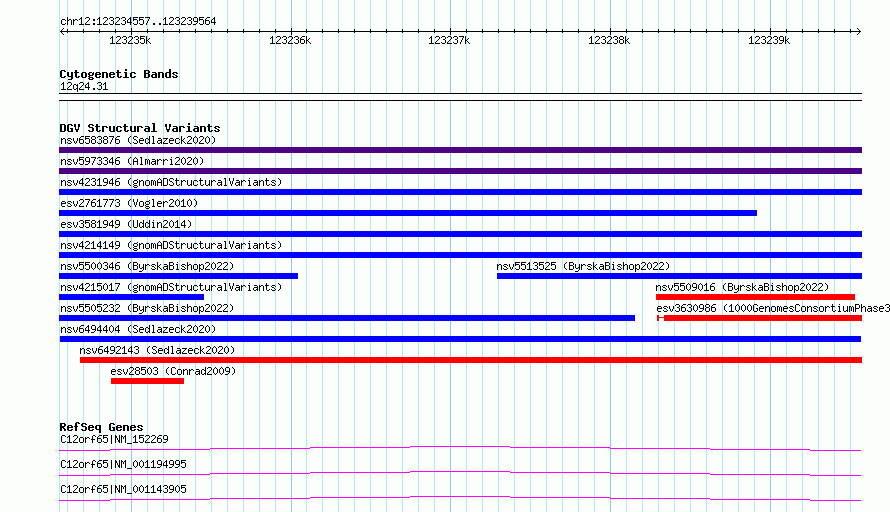Click the 123238k ruler tick label
This screenshot has width=890, height=512.
click(x=609, y=40)
